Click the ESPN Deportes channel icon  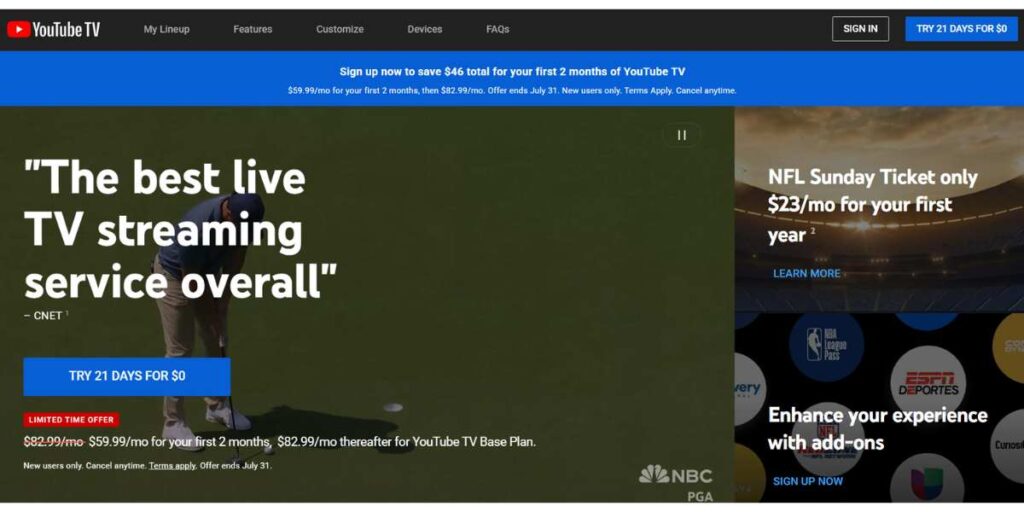[928, 384]
